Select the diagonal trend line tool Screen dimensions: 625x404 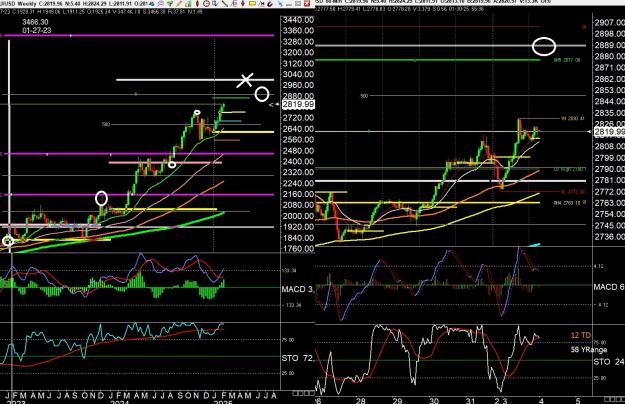pyautogui.click(x=225, y=4)
